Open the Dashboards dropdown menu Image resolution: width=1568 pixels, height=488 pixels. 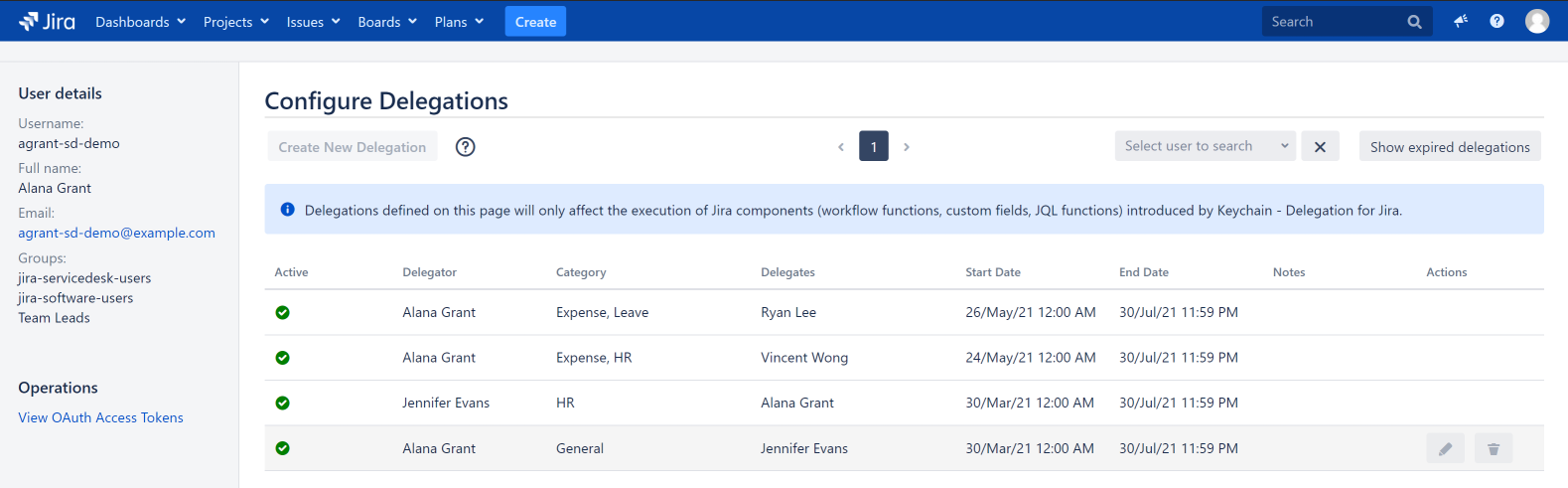pos(140,22)
